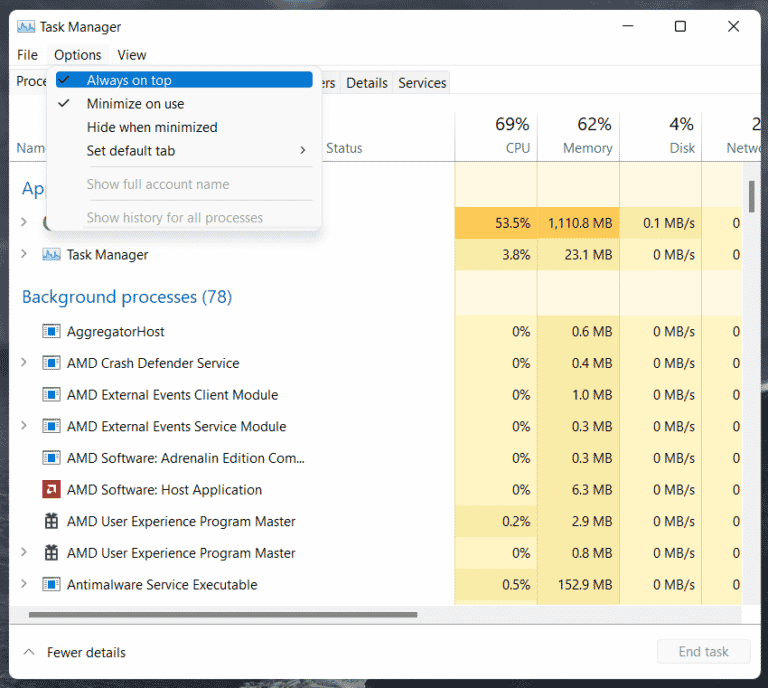Click AMD External Events Client Module icon
Viewport: 768px width, 688px height.
[51, 395]
